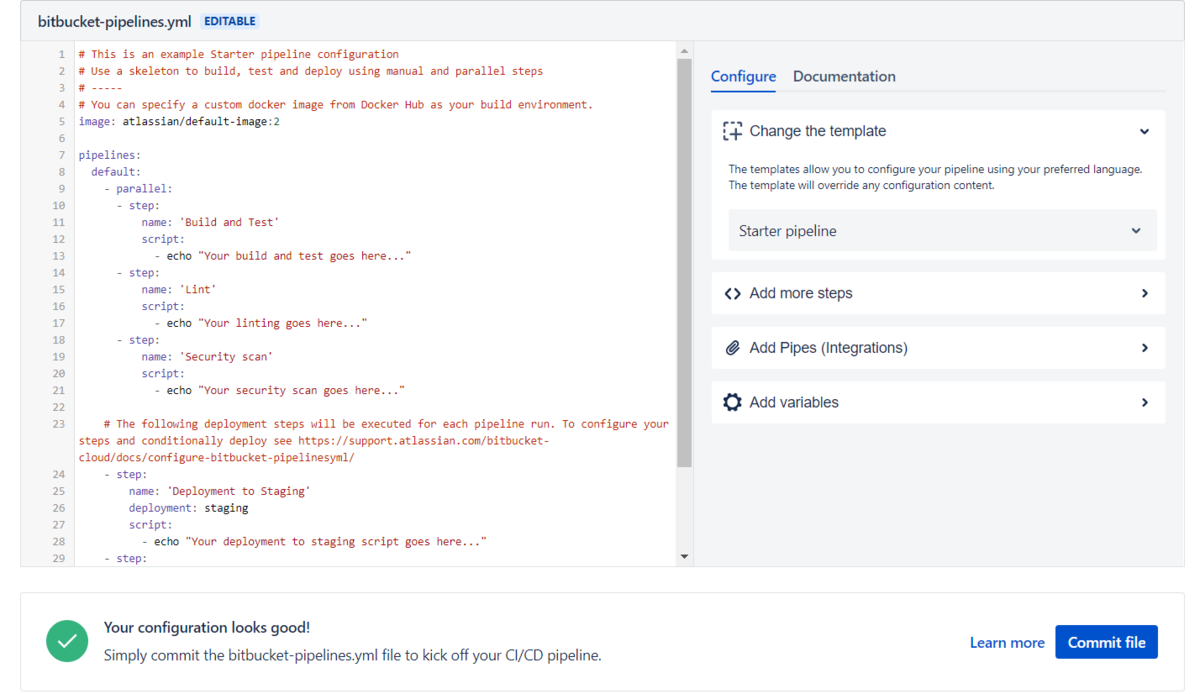Screen dimensions: 1200x694
Task: Expand Add more steps using its chevron
Action: pos(1144,294)
